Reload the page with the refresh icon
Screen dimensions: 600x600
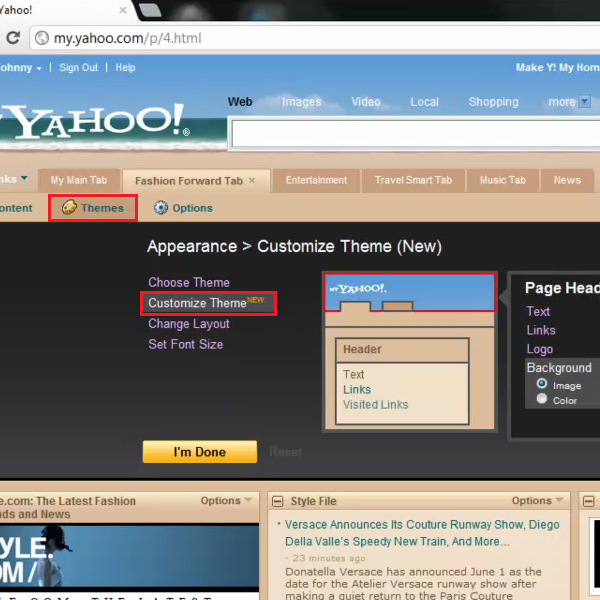point(13,38)
